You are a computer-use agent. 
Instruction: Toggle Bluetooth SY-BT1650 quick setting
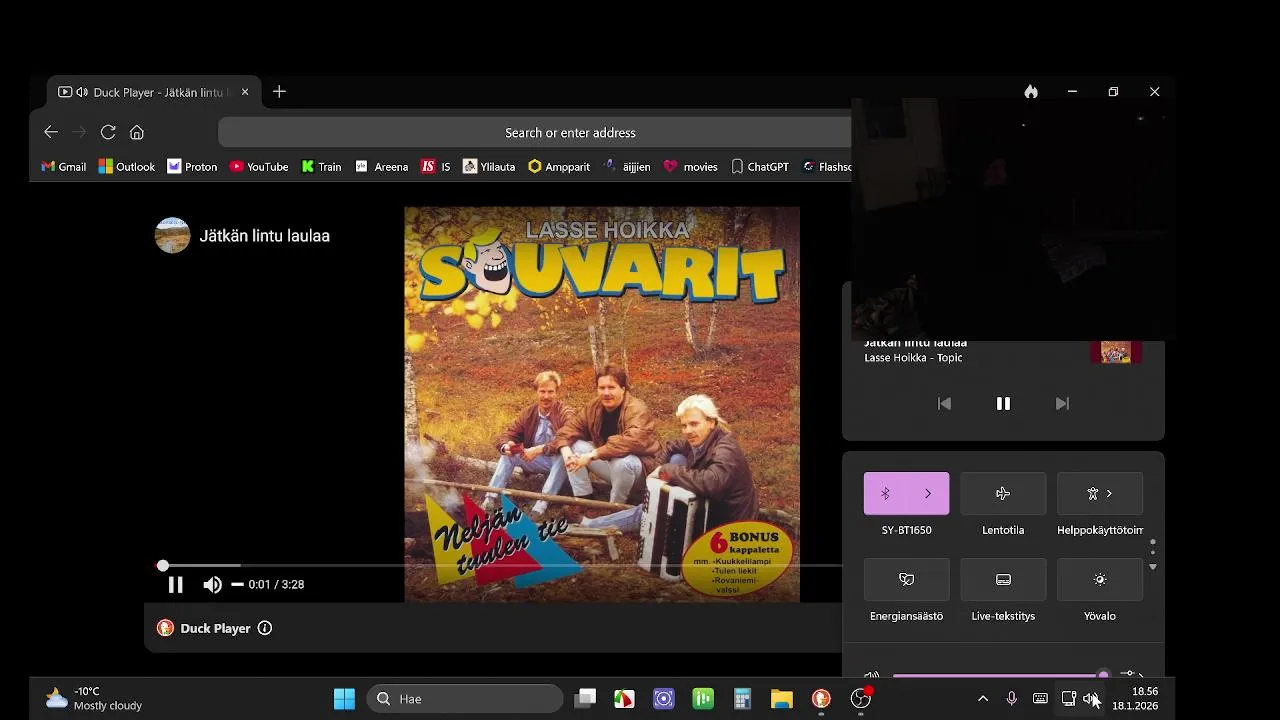[x=885, y=493]
